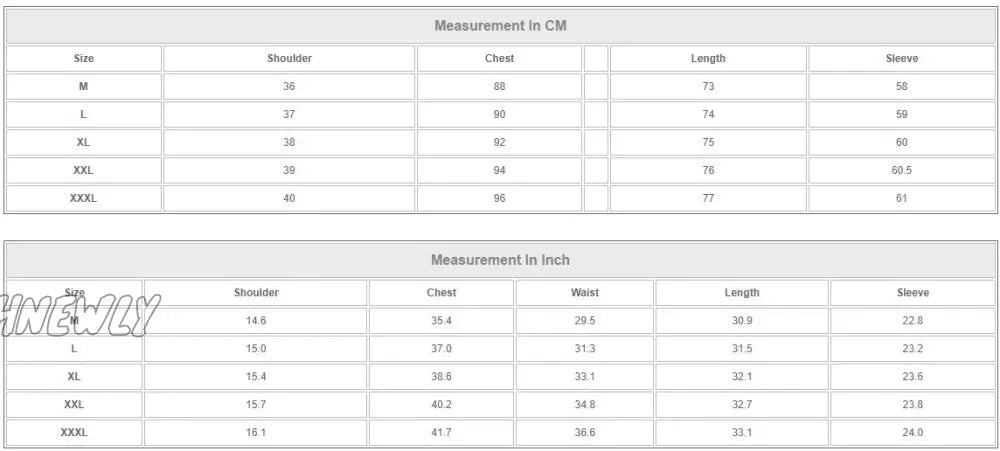Image resolution: width=1000 pixels, height=451 pixels.
Task: Select the Chest column header in CM table
Action: (499, 59)
